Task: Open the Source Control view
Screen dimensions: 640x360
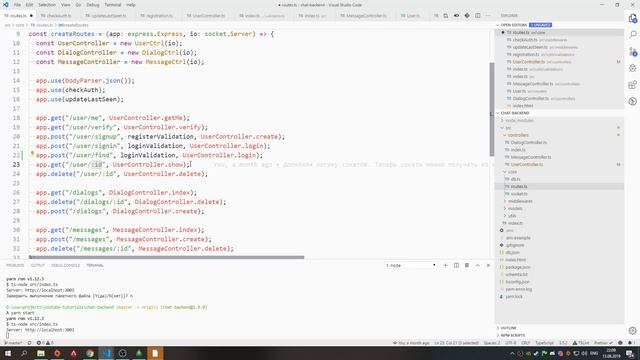Action: click(x=633, y=51)
